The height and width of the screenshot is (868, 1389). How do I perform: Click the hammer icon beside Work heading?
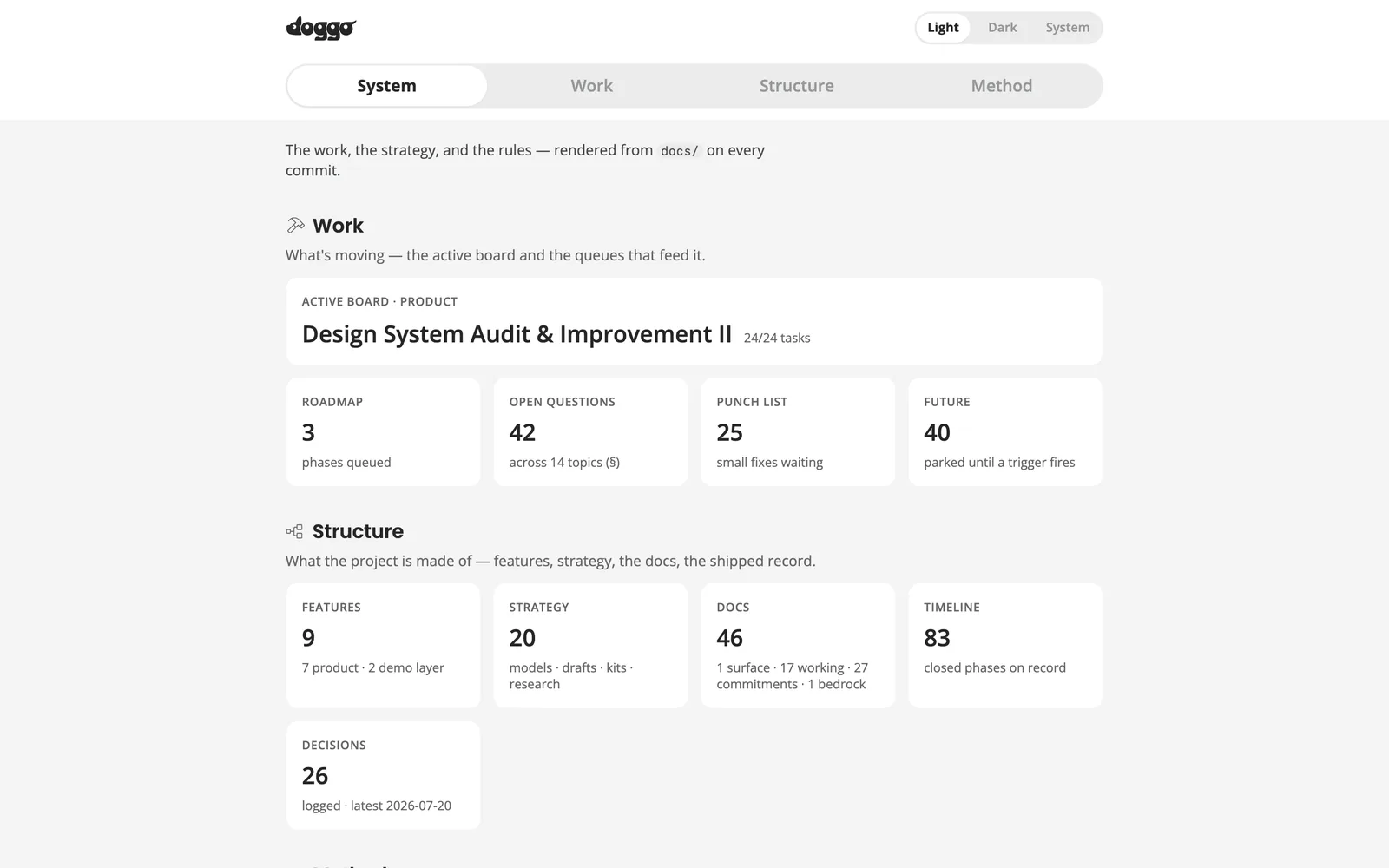click(x=295, y=226)
